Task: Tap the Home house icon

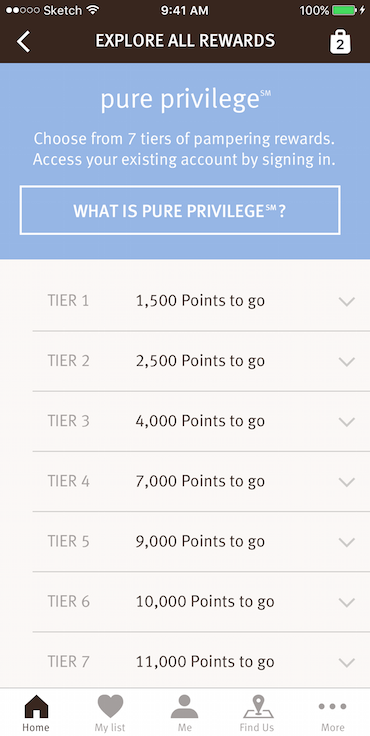Action: (36, 706)
